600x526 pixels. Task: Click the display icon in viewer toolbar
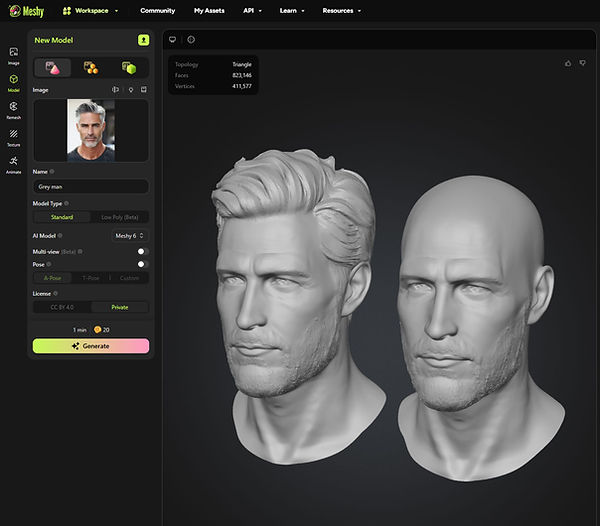point(173,39)
